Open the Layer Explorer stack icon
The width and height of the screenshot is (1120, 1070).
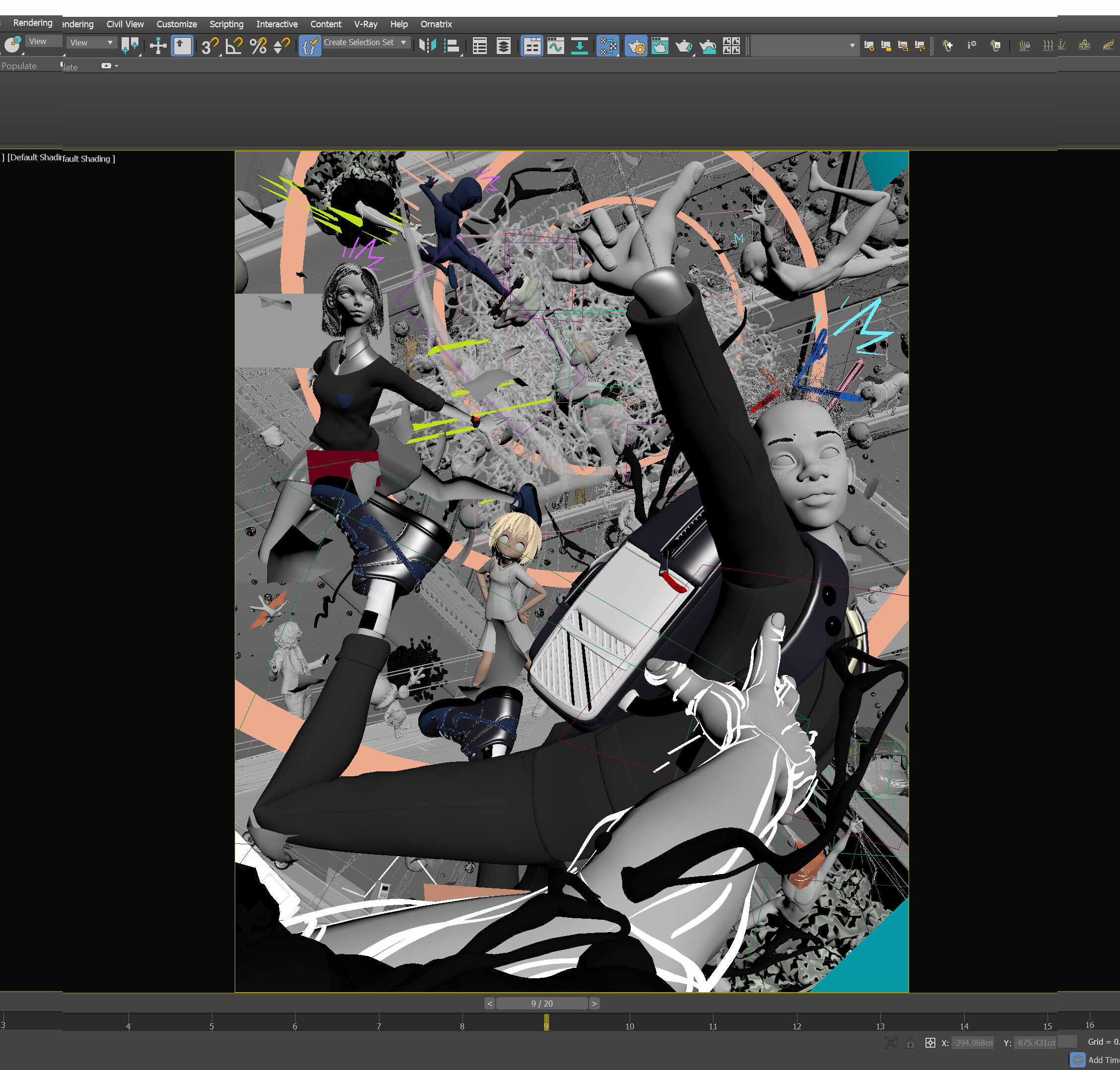coord(503,46)
